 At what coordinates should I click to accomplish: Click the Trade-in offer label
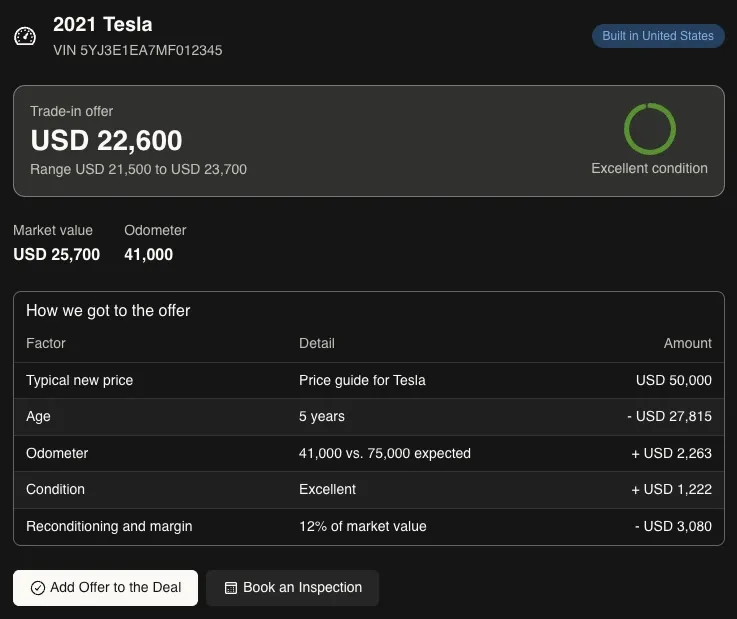71,111
